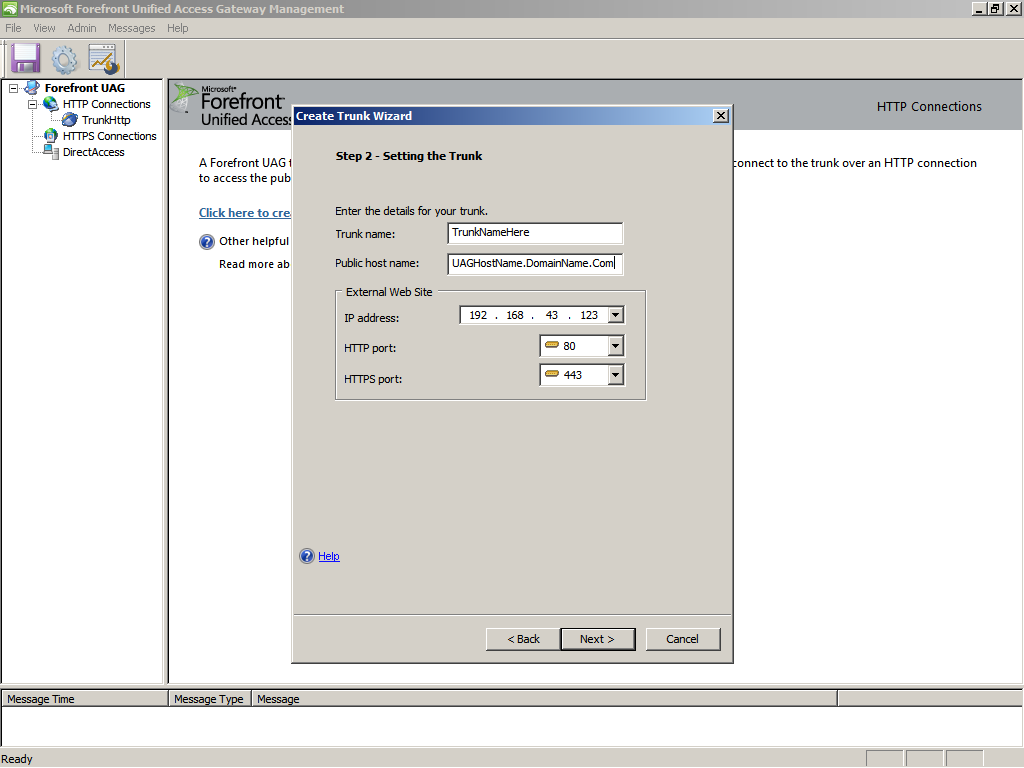Screen dimensions: 1024x768
Task: Open the File menu
Action: 13,28
